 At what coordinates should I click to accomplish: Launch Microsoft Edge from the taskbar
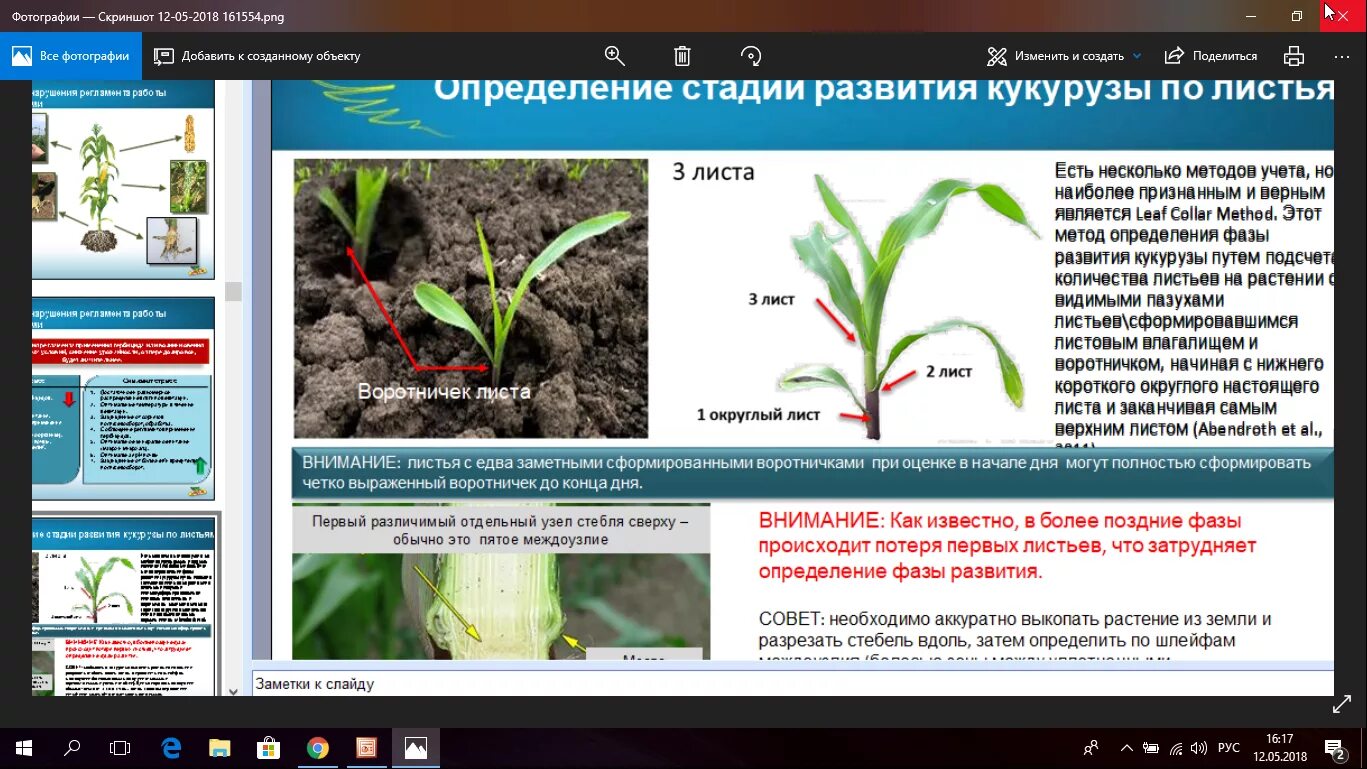click(x=170, y=747)
